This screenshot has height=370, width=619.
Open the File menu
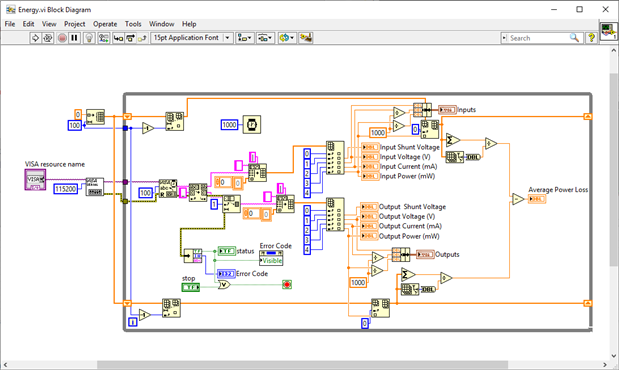pos(10,24)
